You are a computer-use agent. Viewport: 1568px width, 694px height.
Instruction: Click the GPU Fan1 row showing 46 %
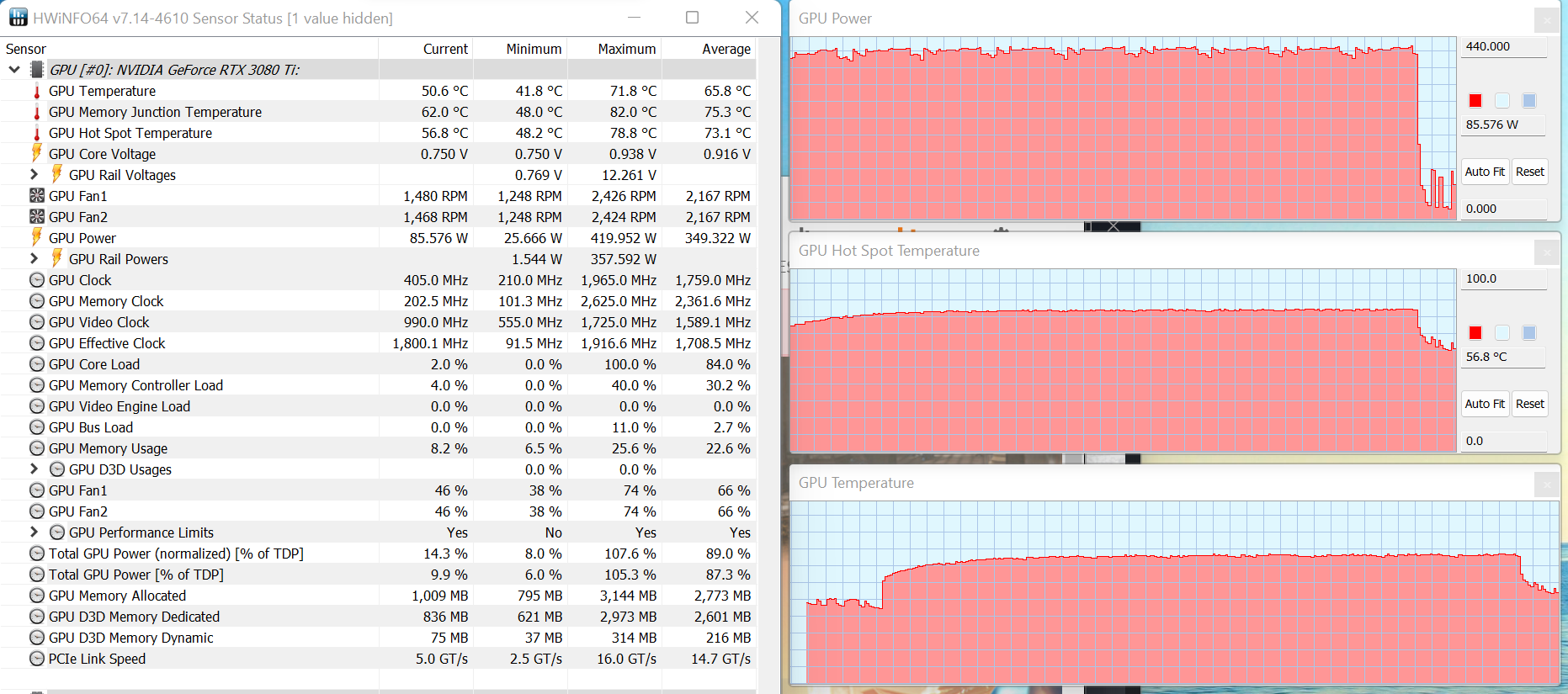coord(378,490)
